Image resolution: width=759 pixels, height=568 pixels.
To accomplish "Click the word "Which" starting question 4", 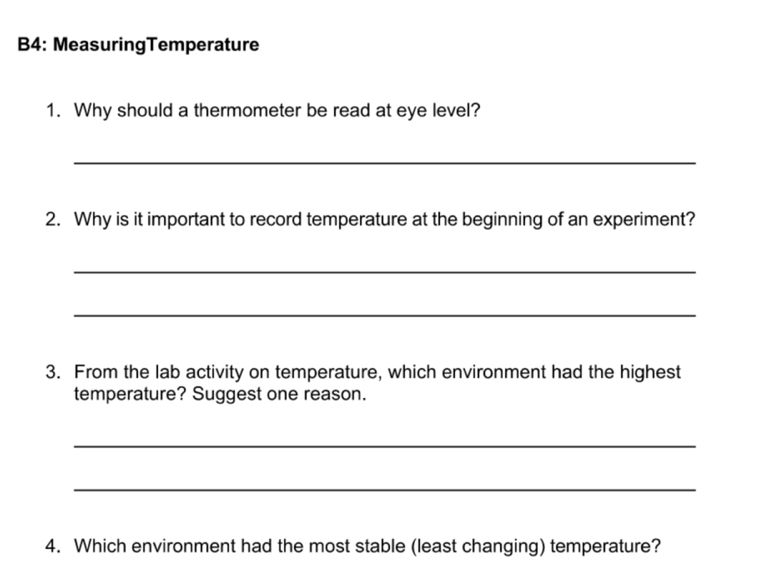I will click(99, 546).
